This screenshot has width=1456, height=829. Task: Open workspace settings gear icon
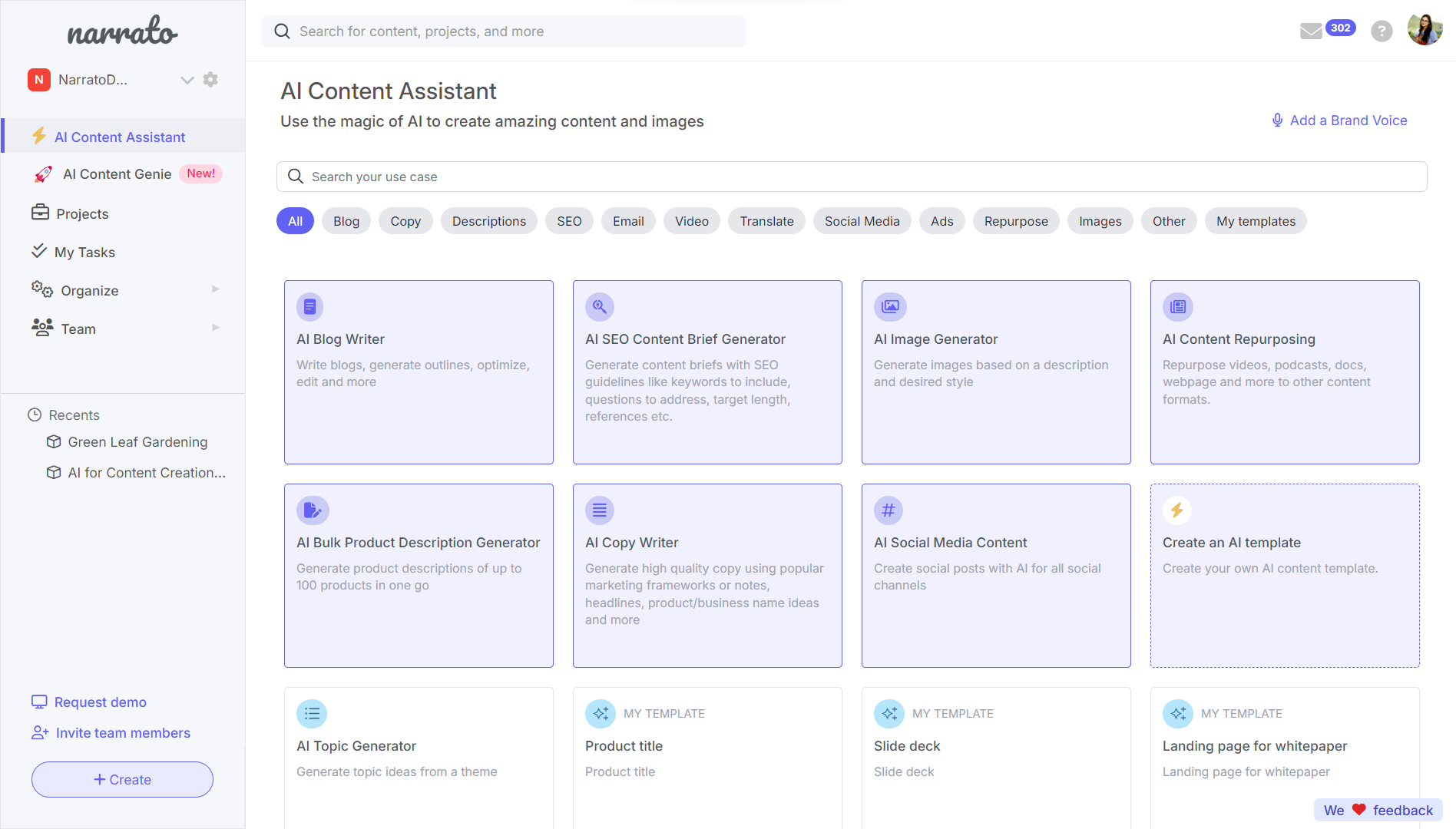(210, 79)
